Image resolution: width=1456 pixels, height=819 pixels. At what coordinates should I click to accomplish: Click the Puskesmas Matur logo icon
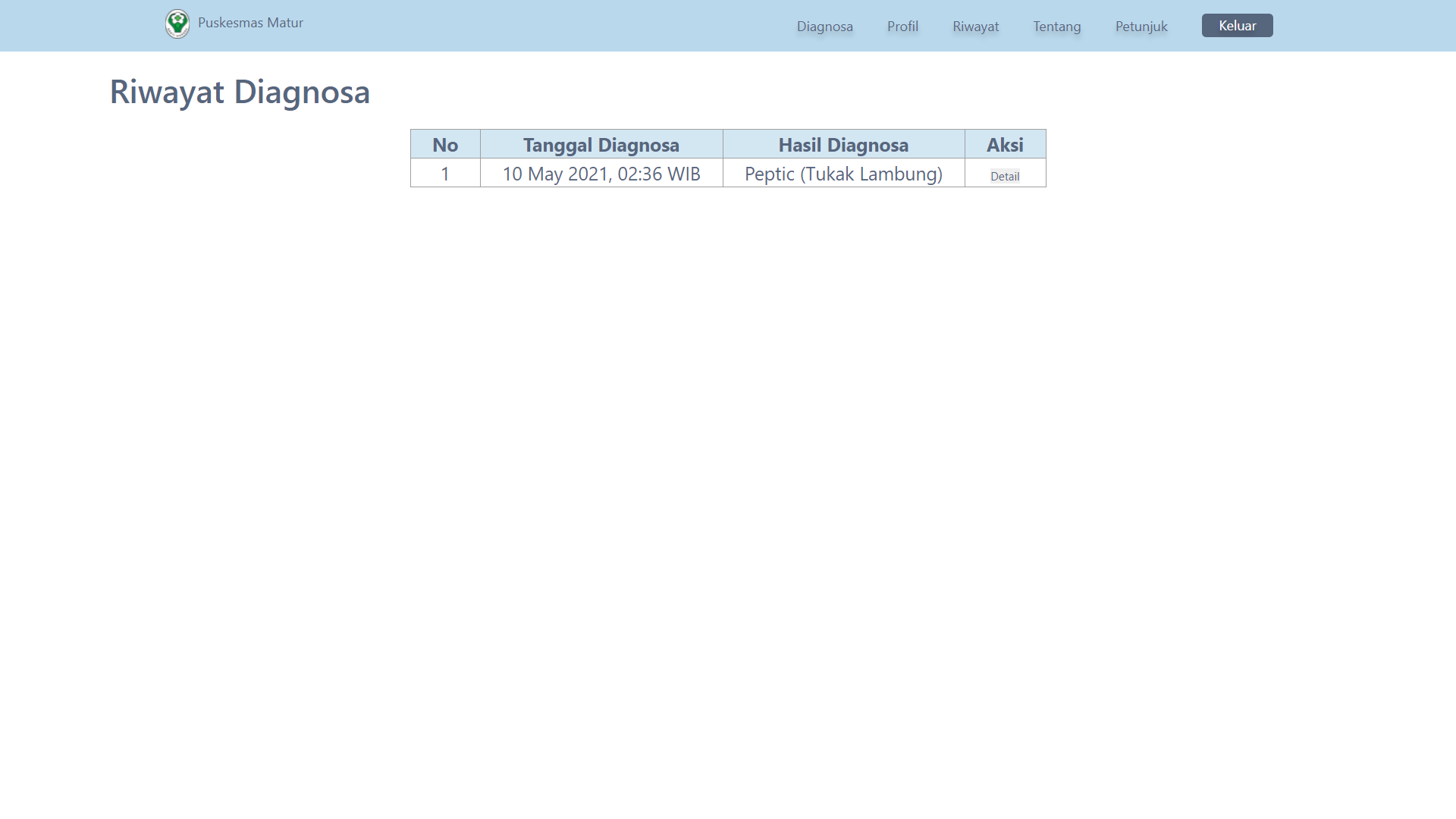pos(177,24)
